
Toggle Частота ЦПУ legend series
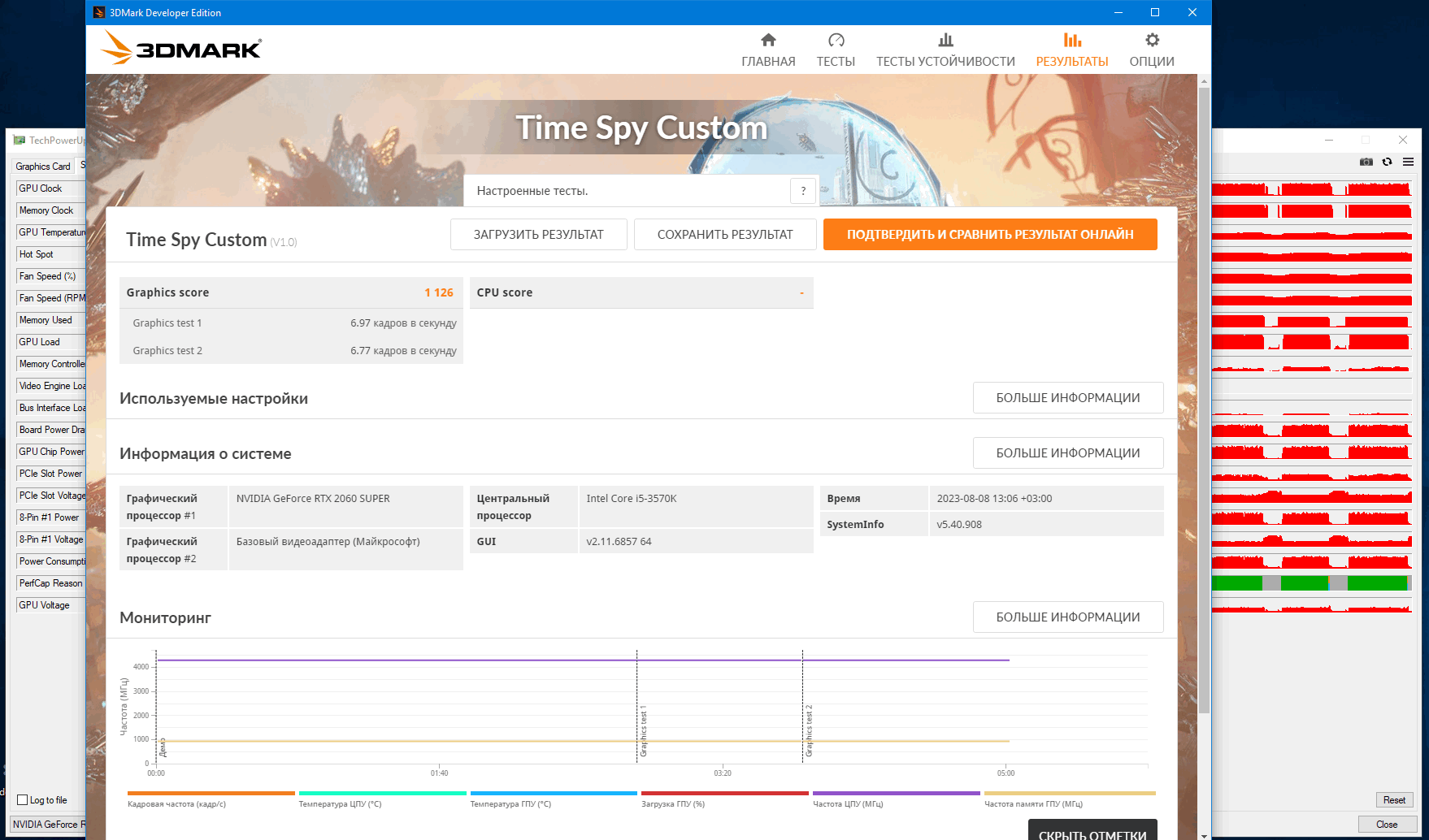(x=897, y=799)
